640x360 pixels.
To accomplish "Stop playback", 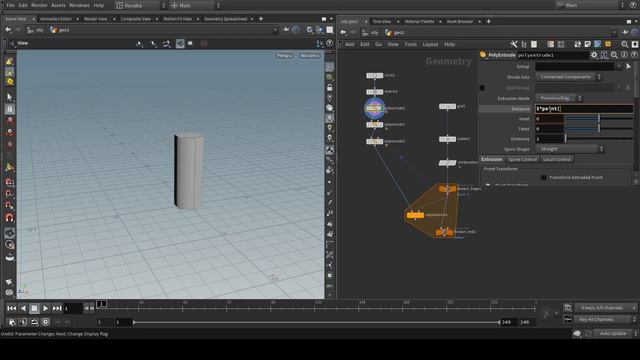I will pyautogui.click(x=34, y=309).
